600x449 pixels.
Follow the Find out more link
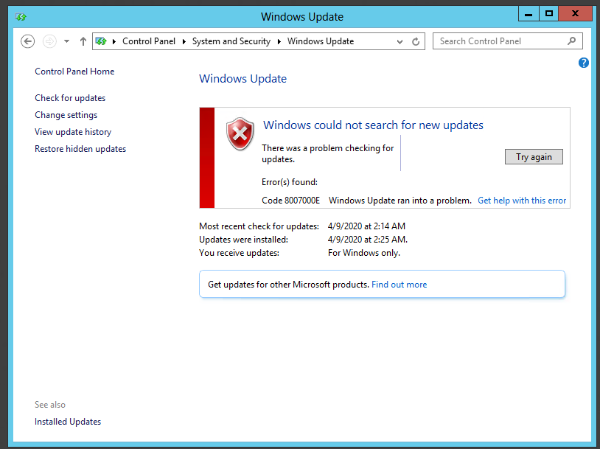click(x=399, y=285)
